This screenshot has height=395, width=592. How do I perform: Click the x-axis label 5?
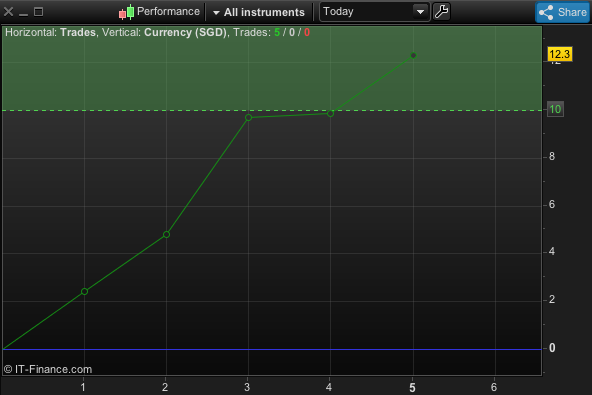(412, 387)
